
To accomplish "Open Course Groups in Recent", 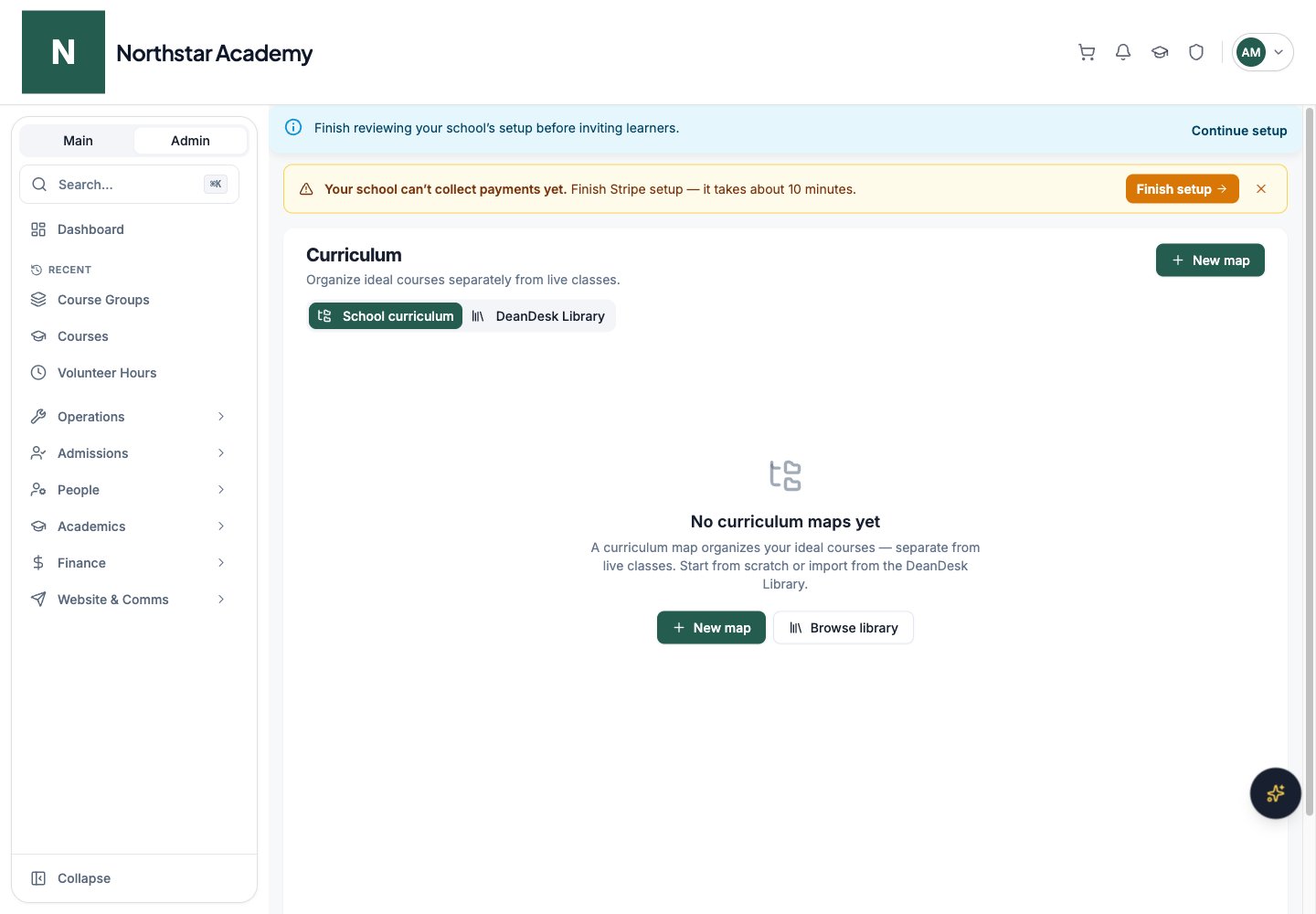I will 129,300.
